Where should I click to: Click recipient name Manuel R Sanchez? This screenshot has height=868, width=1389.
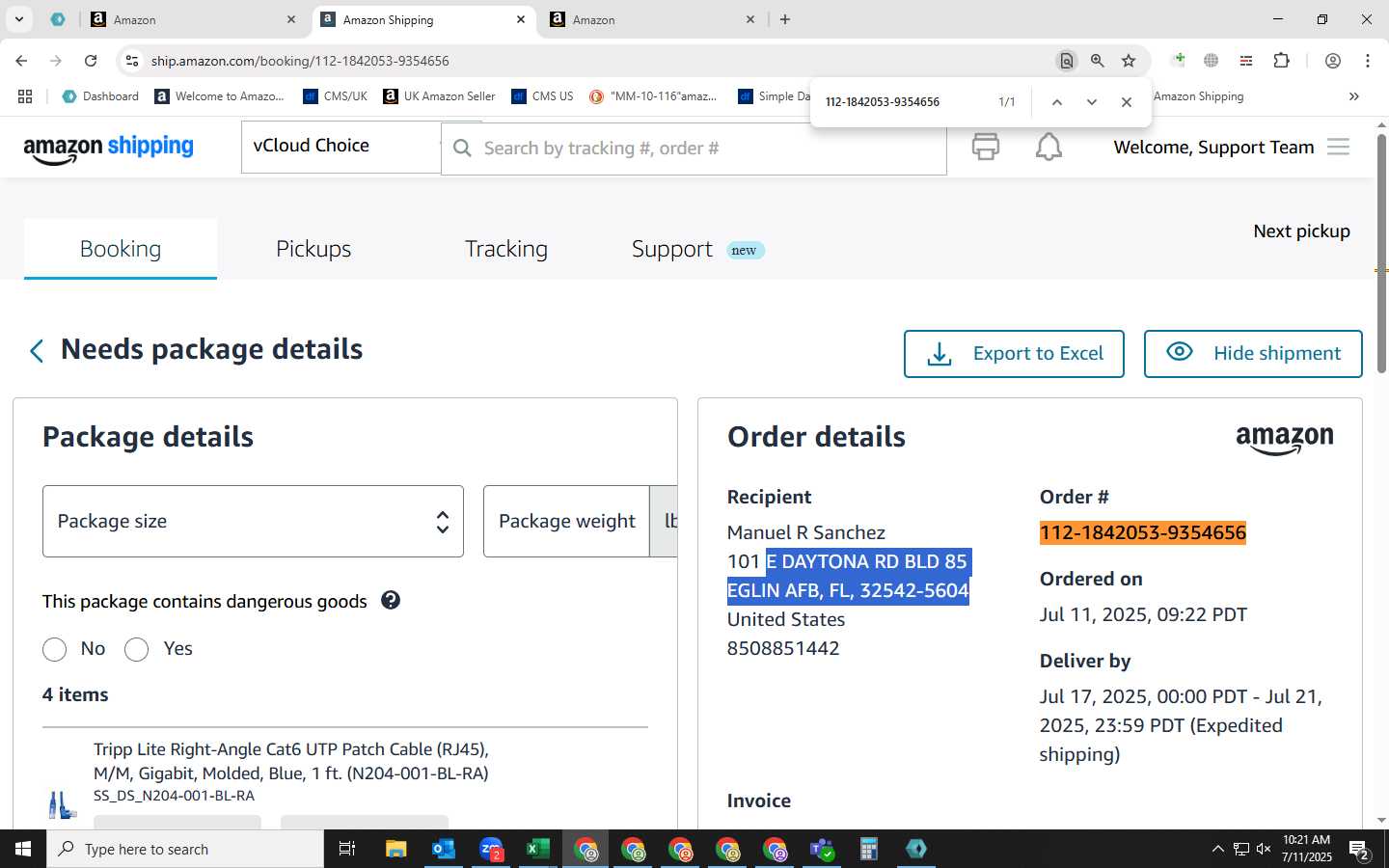pyautogui.click(x=806, y=532)
